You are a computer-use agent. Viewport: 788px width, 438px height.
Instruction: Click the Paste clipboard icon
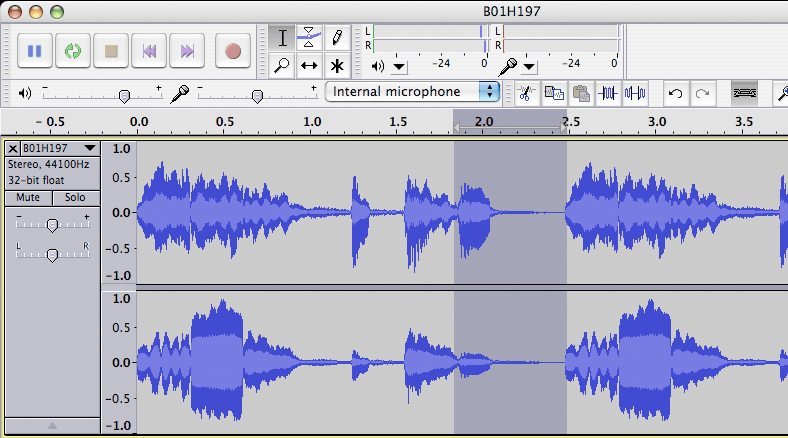point(581,93)
